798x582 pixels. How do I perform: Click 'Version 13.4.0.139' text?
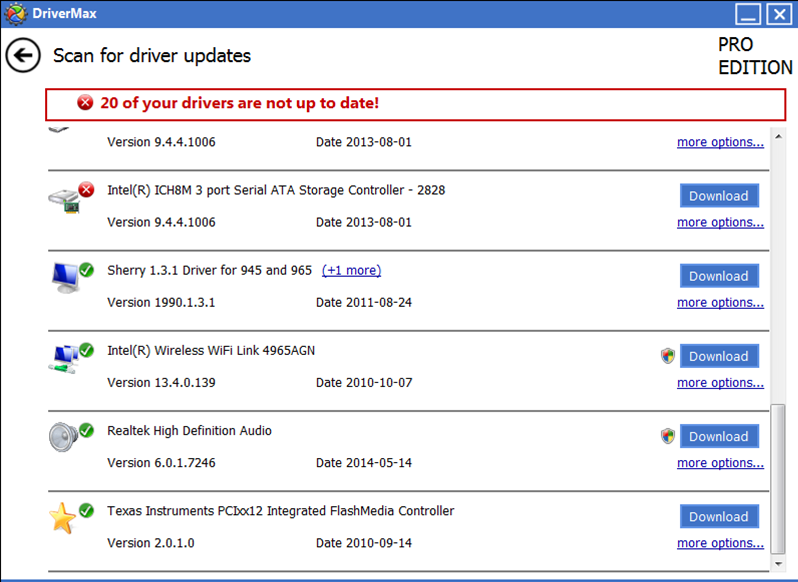click(161, 383)
